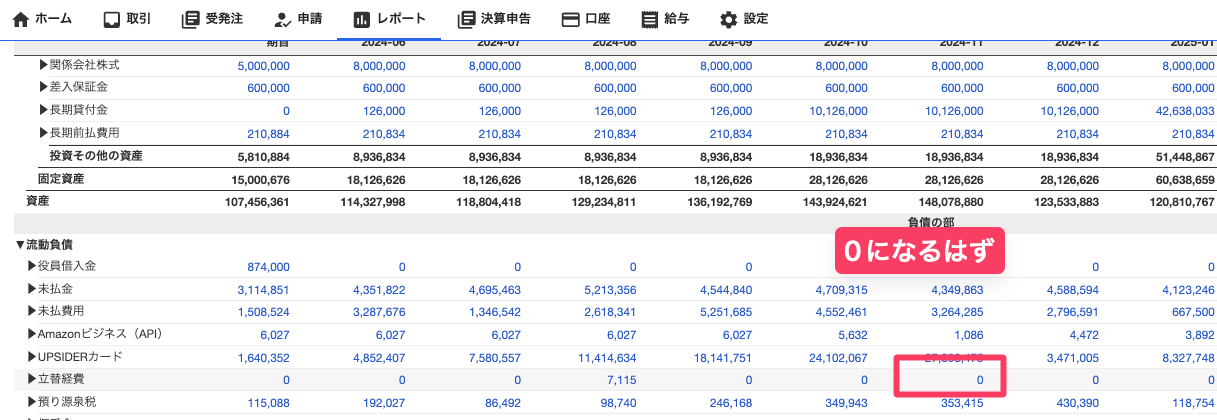This screenshot has width=1217, height=420.
Task: Expand the 差入保証金 row
Action: coord(44,87)
